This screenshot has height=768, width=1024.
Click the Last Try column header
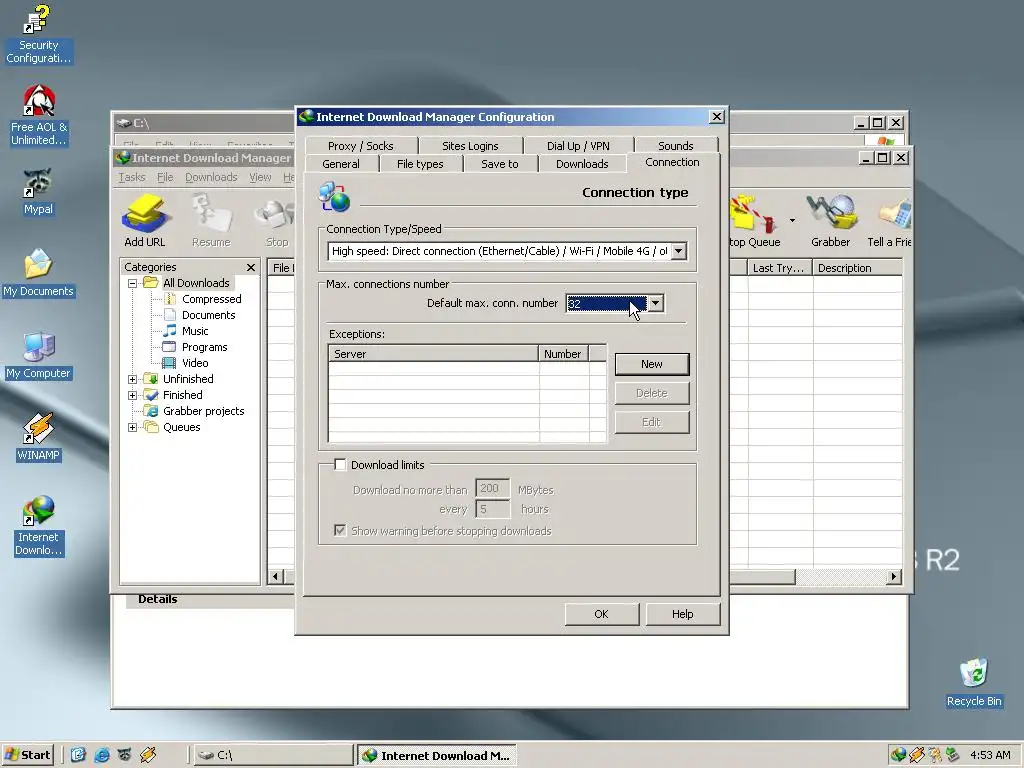[779, 268]
